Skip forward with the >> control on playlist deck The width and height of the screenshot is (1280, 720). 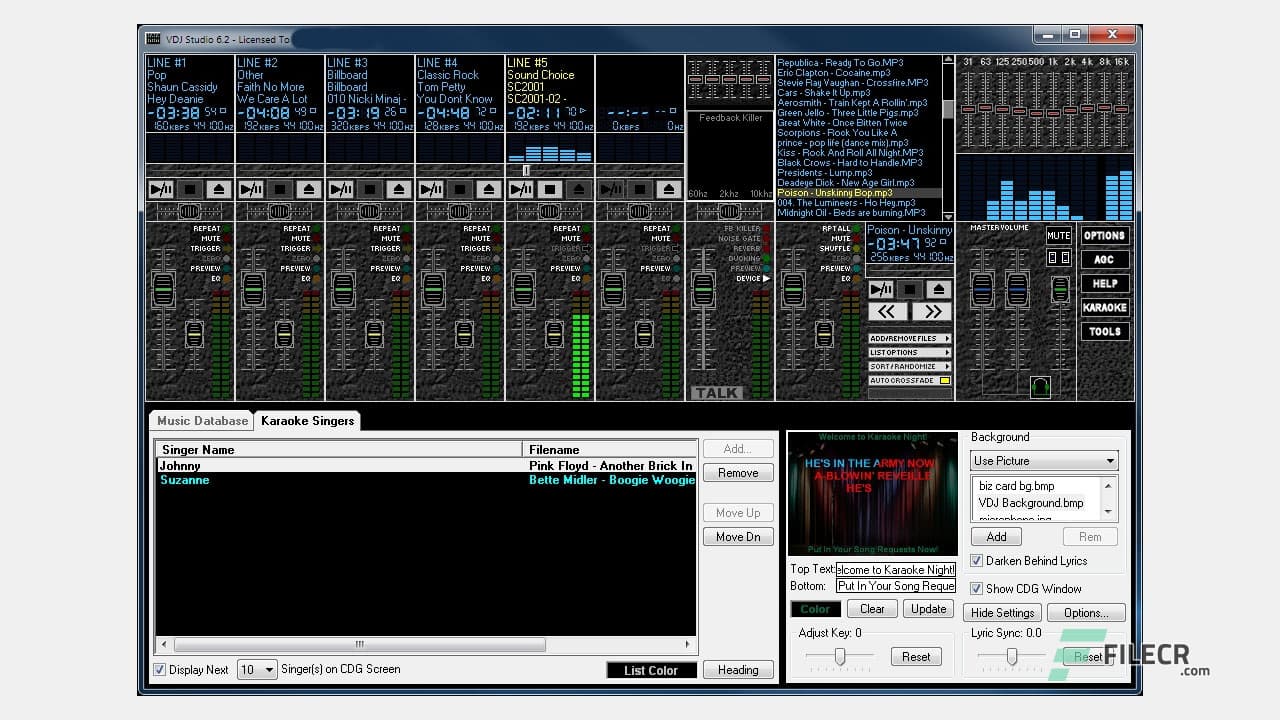coord(932,311)
